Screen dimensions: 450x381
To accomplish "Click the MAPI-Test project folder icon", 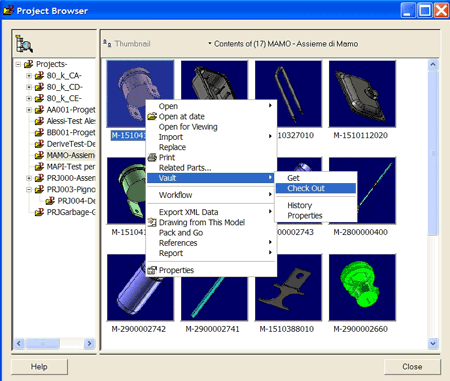I will 39,166.
